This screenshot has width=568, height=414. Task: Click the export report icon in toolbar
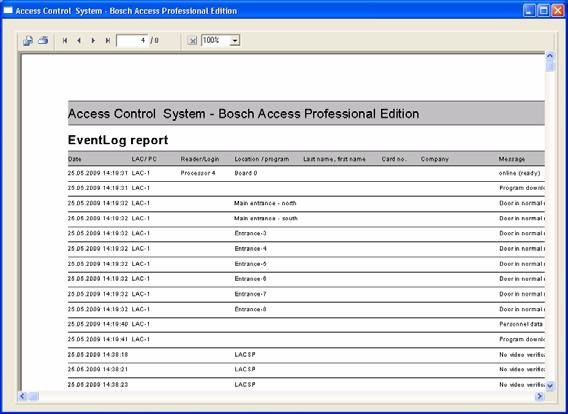point(28,40)
